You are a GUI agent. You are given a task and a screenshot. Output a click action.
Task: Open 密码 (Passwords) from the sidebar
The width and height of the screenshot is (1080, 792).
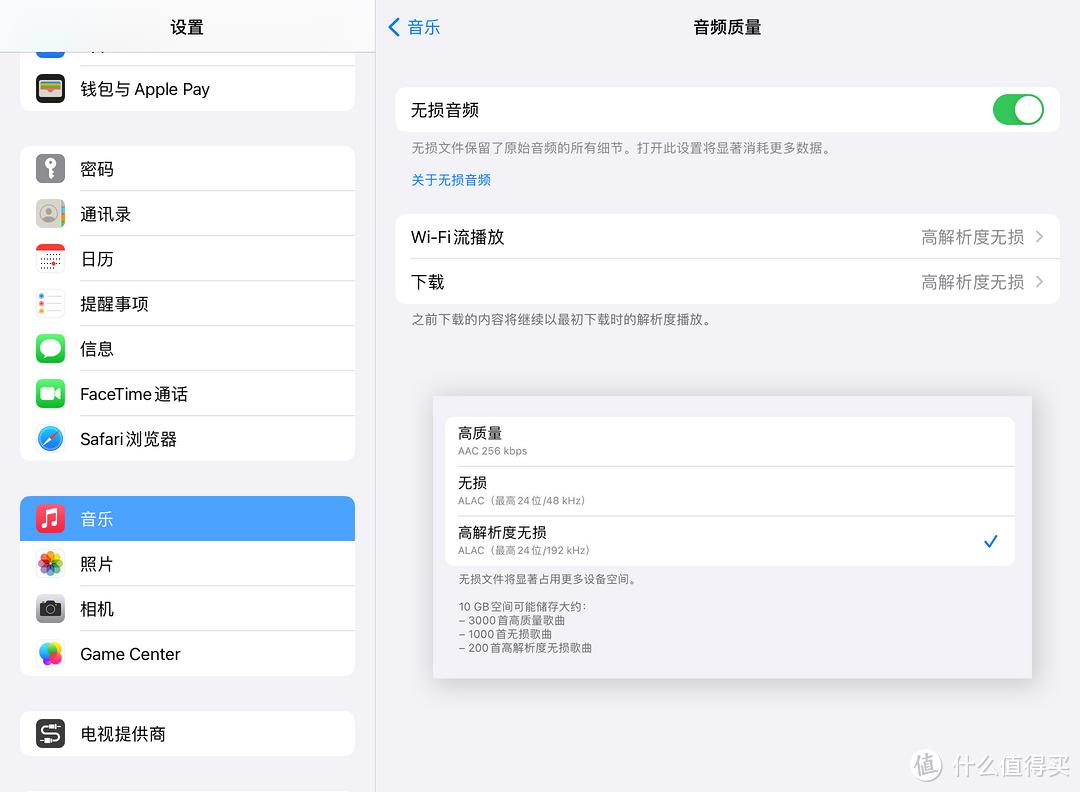click(51, 168)
